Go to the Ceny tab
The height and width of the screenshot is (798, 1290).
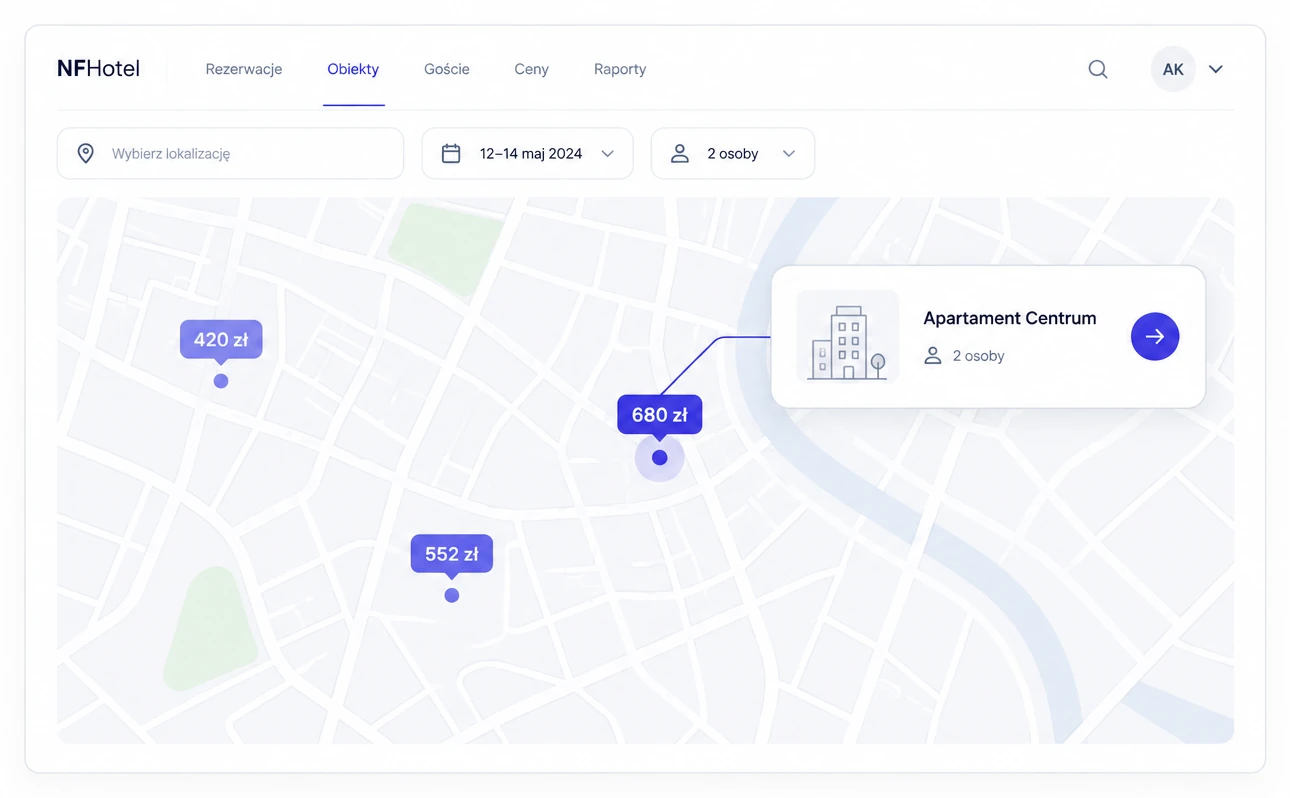click(x=532, y=69)
